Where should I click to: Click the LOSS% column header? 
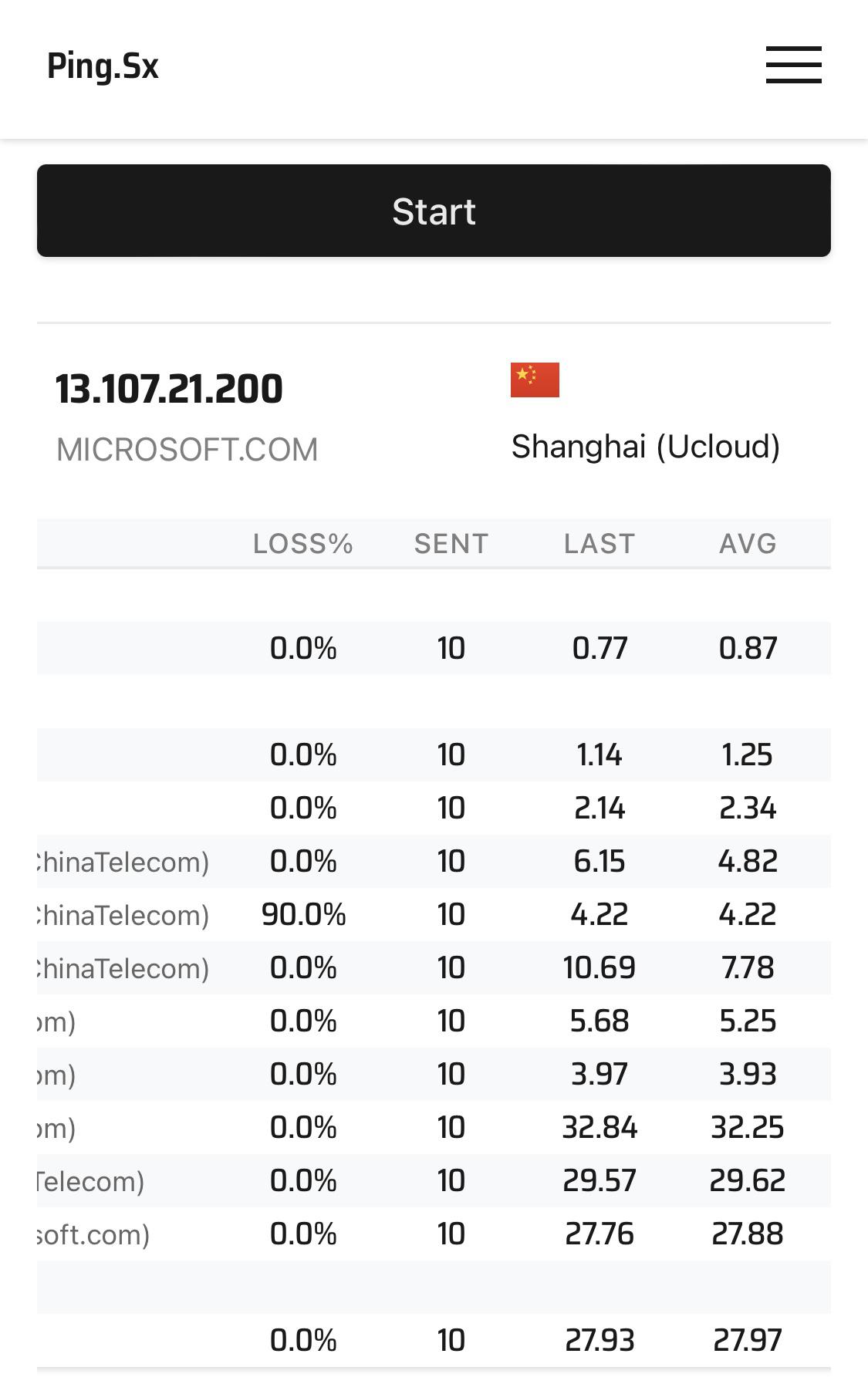pos(303,544)
